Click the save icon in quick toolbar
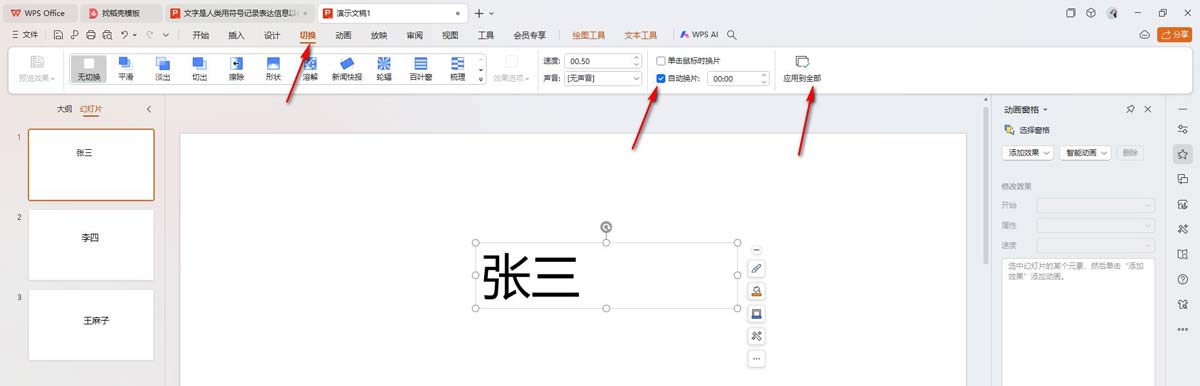The height and width of the screenshot is (386, 1200). pos(59,34)
